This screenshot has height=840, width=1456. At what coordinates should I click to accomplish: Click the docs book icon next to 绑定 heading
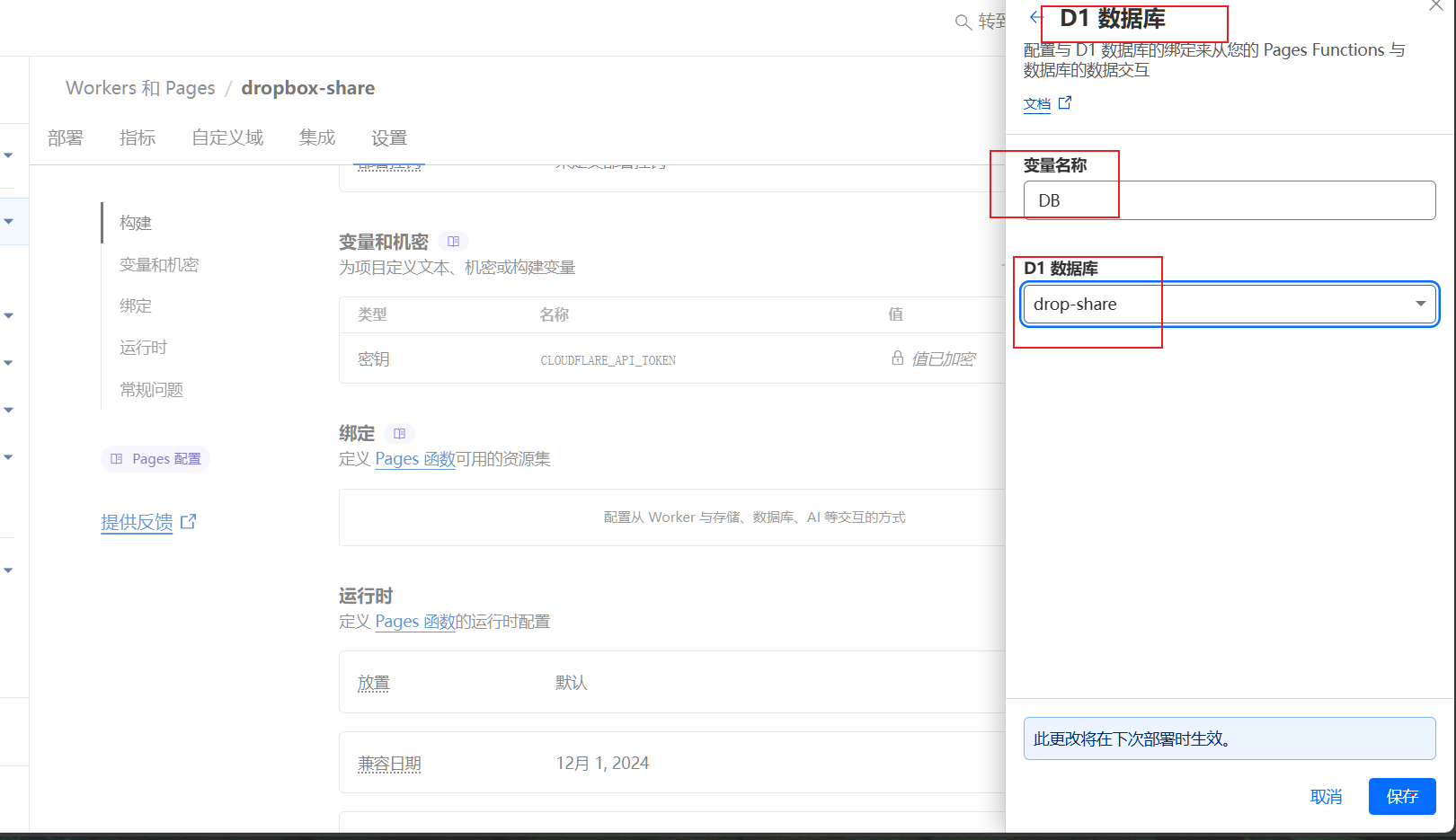[x=399, y=434]
